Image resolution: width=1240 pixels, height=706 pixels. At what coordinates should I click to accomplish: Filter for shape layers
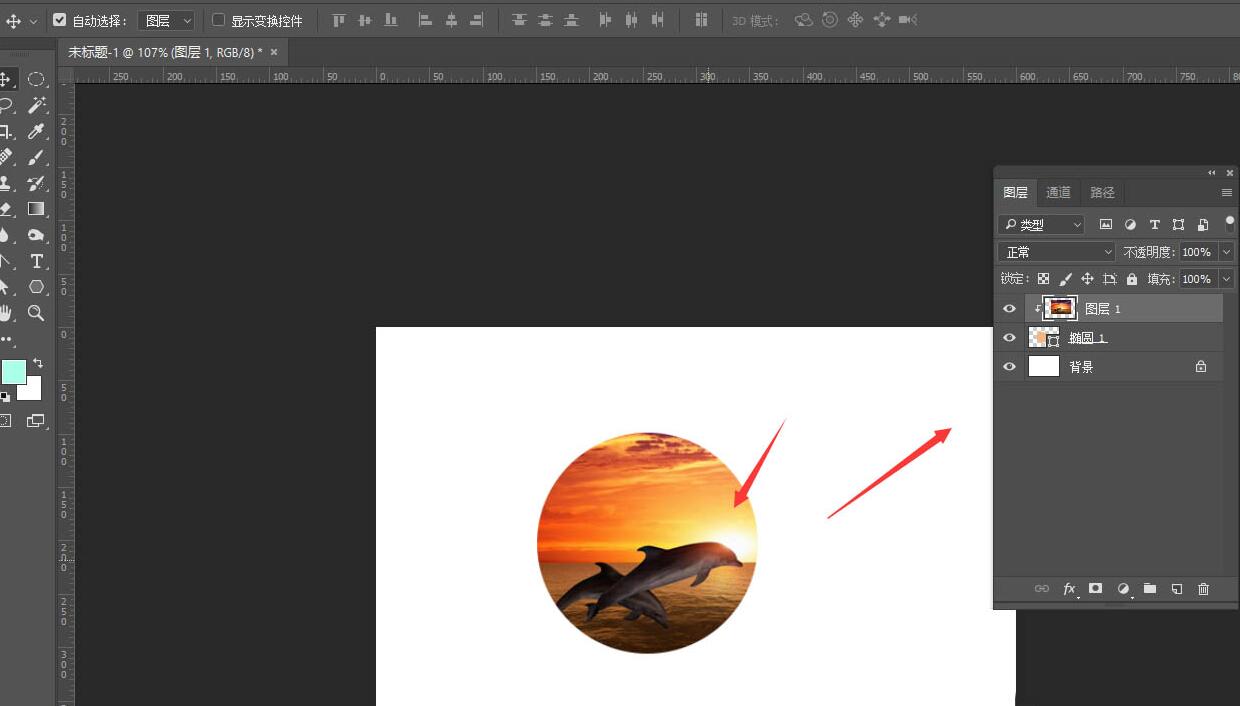1179,225
